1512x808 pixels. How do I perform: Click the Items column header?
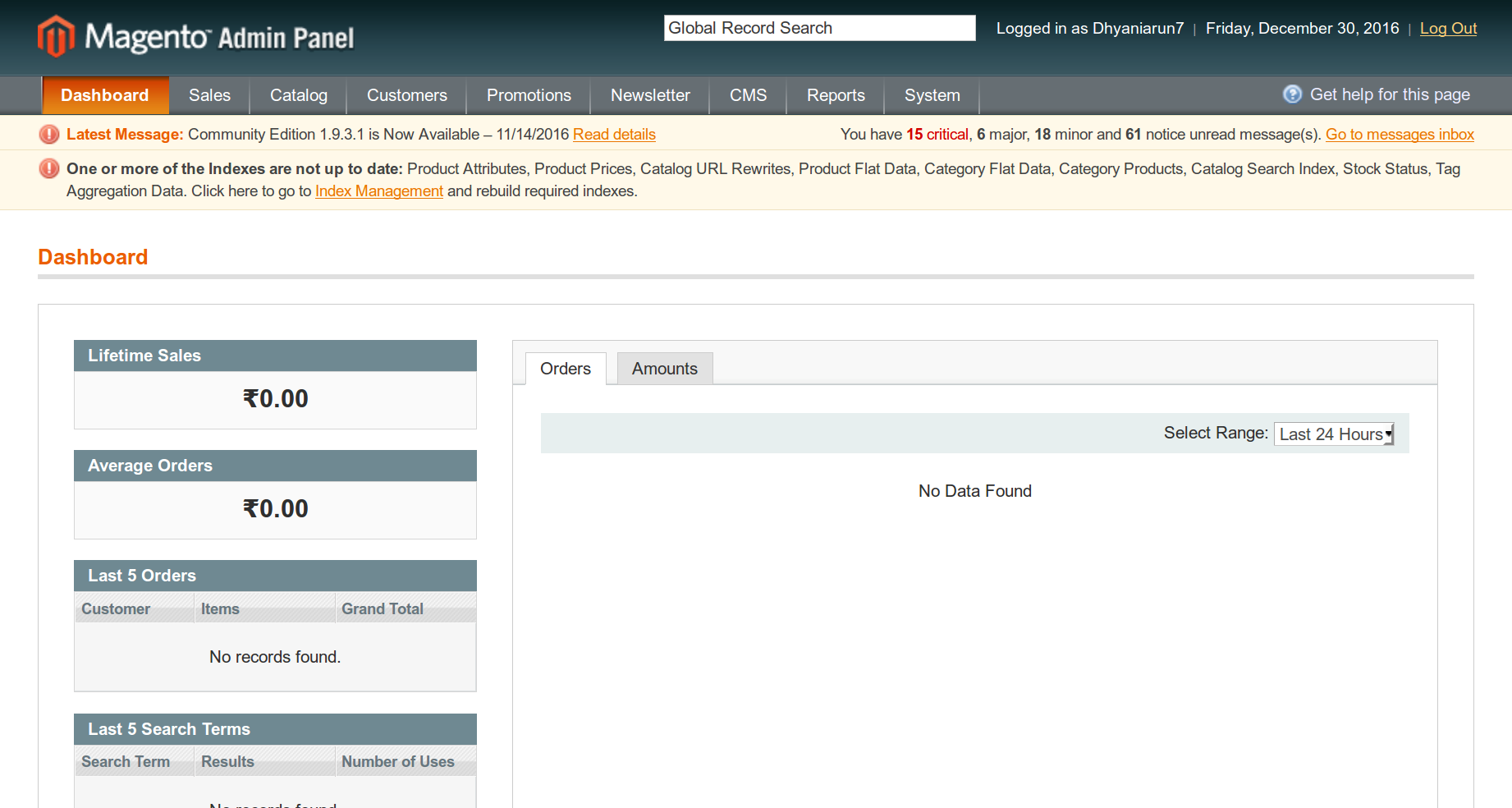(265, 608)
